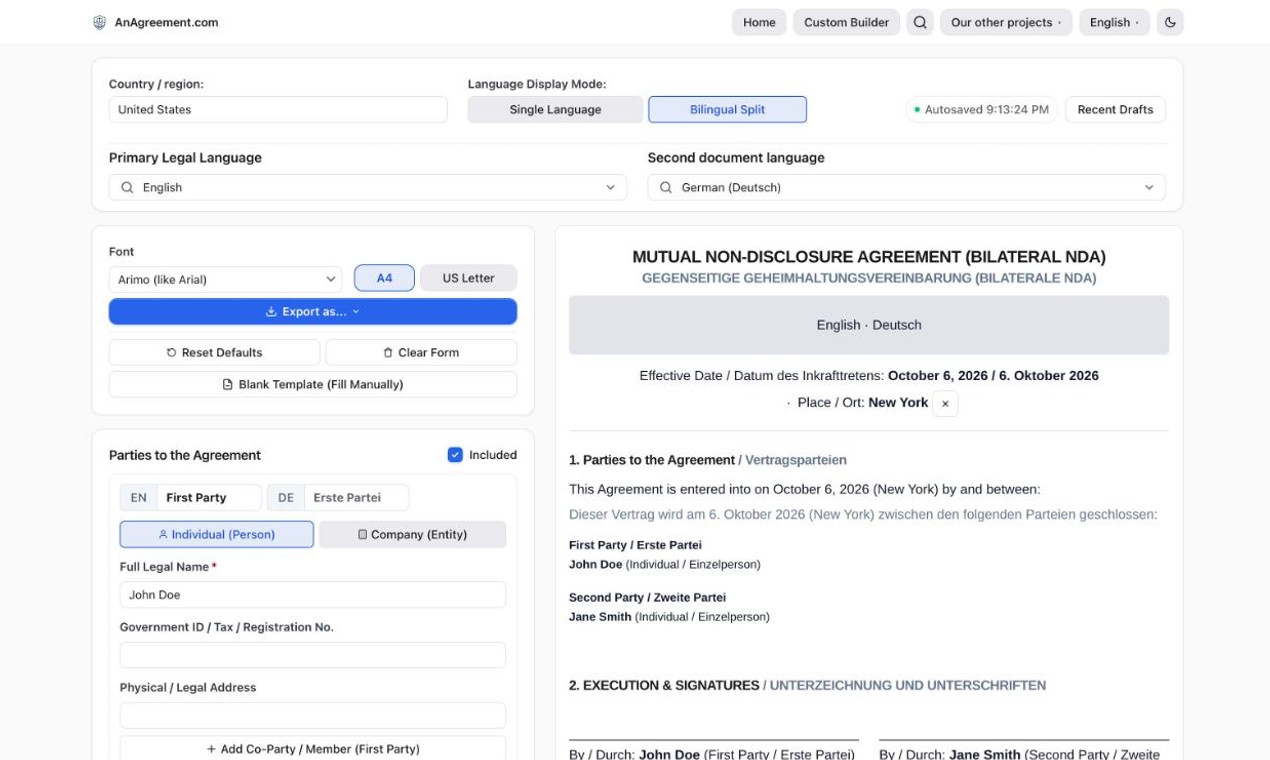Viewport: 1270px width, 760px height.
Task: Click the Country / region field with United States
Action: 278,109
